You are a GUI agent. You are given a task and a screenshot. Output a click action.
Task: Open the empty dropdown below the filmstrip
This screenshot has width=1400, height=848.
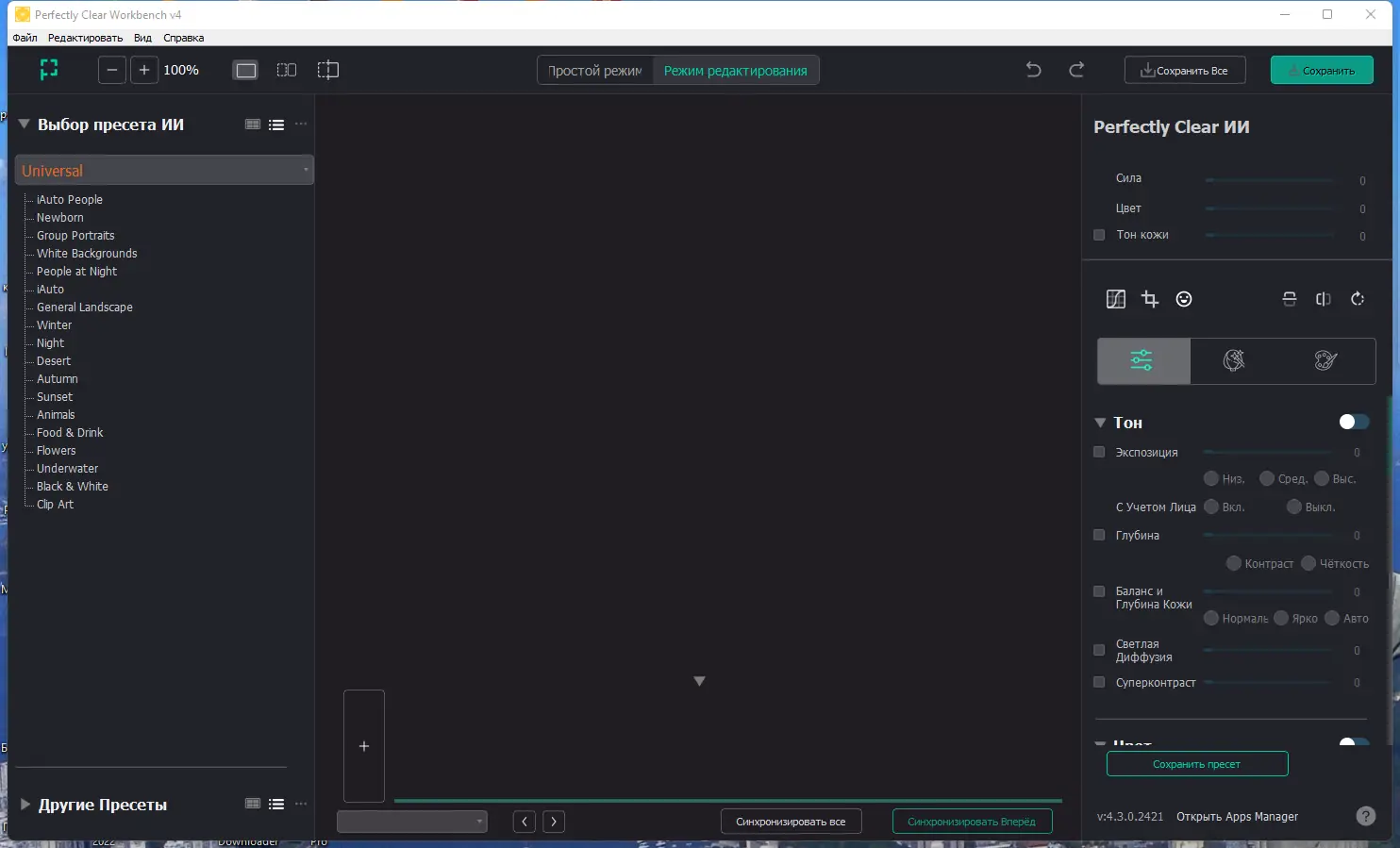click(x=412, y=822)
